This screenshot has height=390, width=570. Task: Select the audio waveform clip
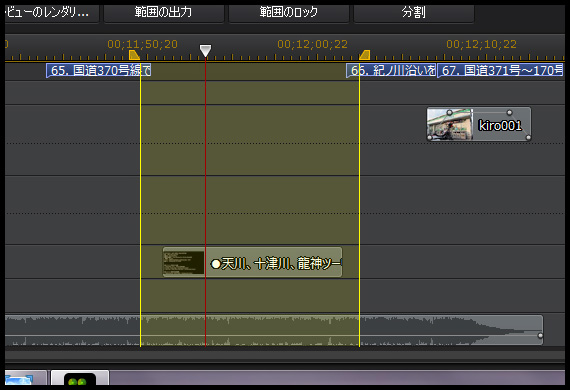(x=274, y=330)
